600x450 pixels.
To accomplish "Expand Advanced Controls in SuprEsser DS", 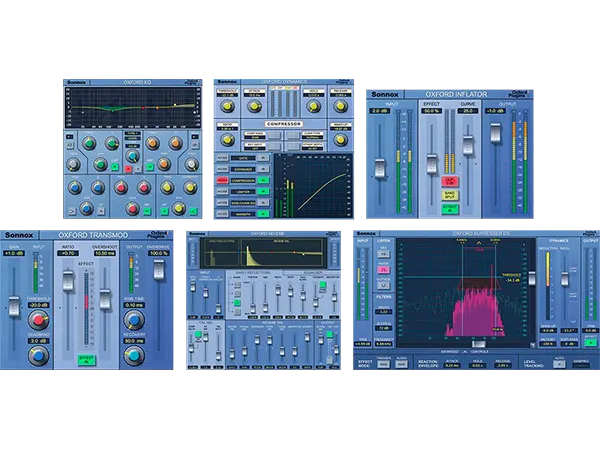I will point(465,351).
